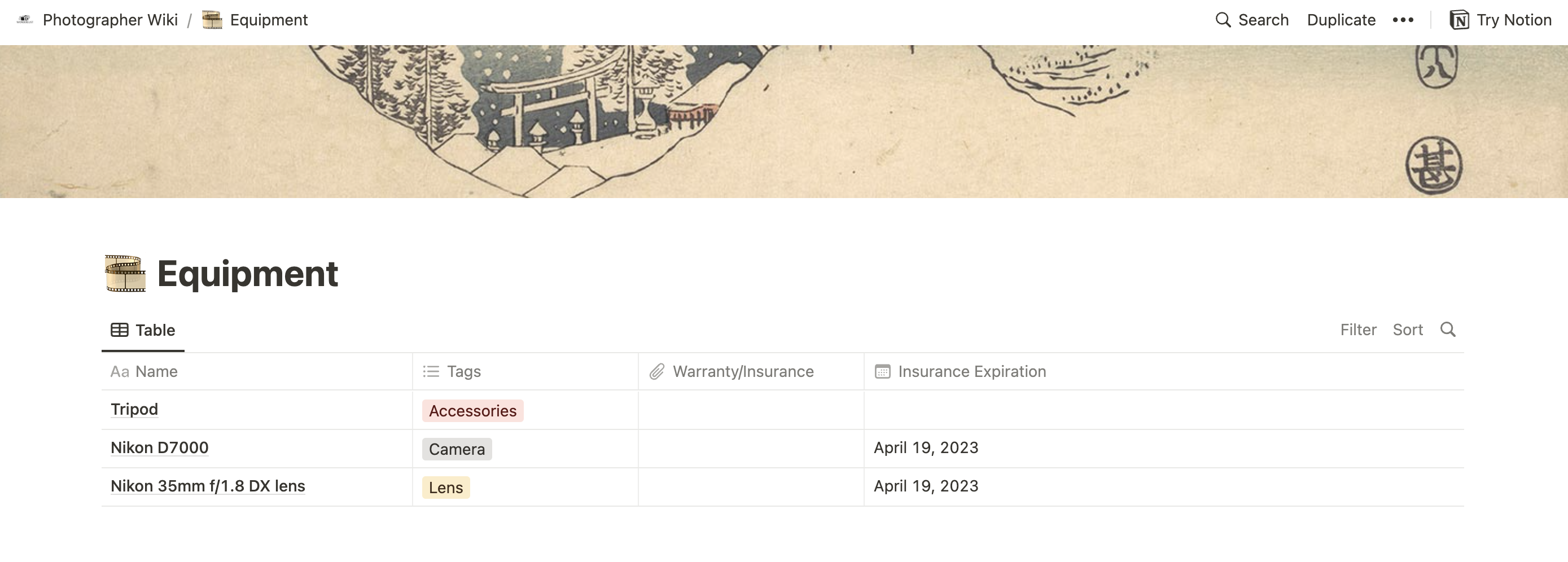
Task: Click the table grid icon on the view tab
Action: [x=119, y=330]
